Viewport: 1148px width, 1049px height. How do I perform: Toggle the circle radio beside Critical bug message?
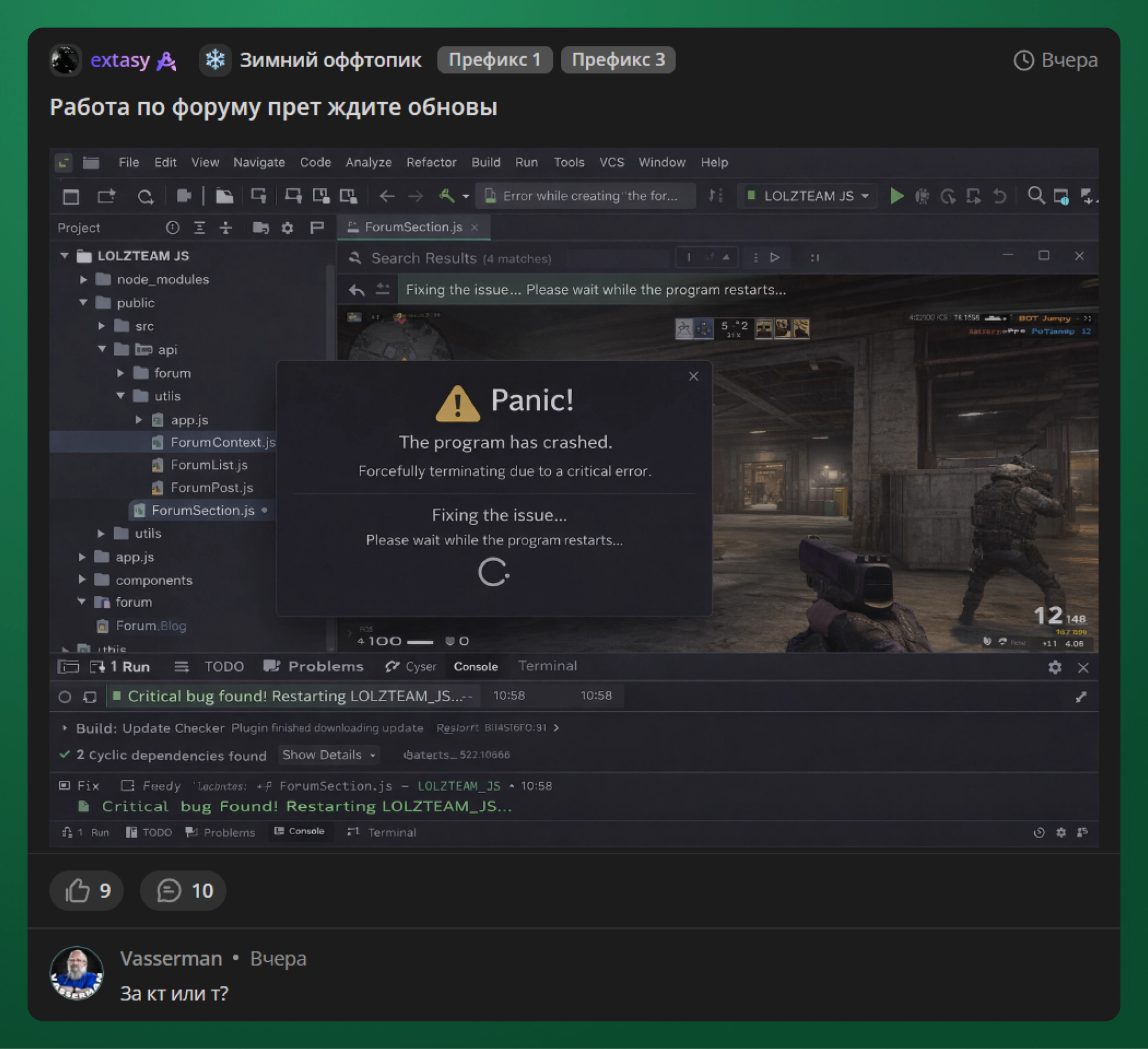point(65,696)
